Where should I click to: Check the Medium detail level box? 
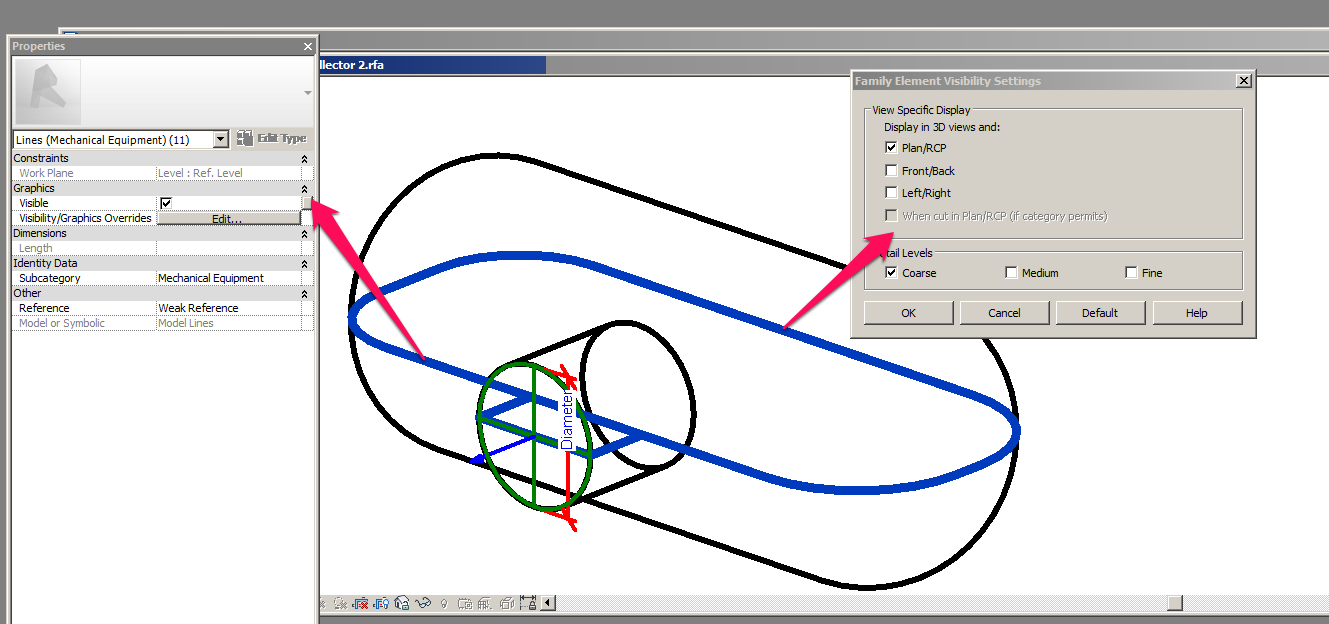coord(1011,272)
